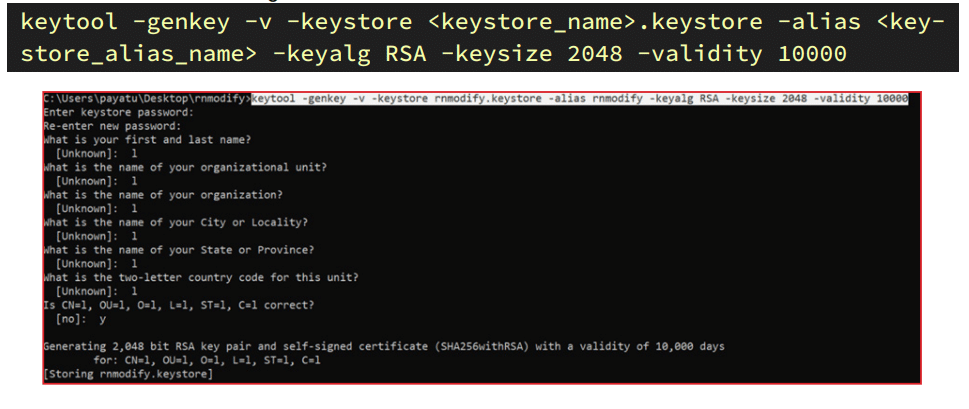This screenshot has width=969, height=409.
Task: Click the path C:\Users\payatu\Desktop\rnmodify prompt
Action: (x=147, y=99)
